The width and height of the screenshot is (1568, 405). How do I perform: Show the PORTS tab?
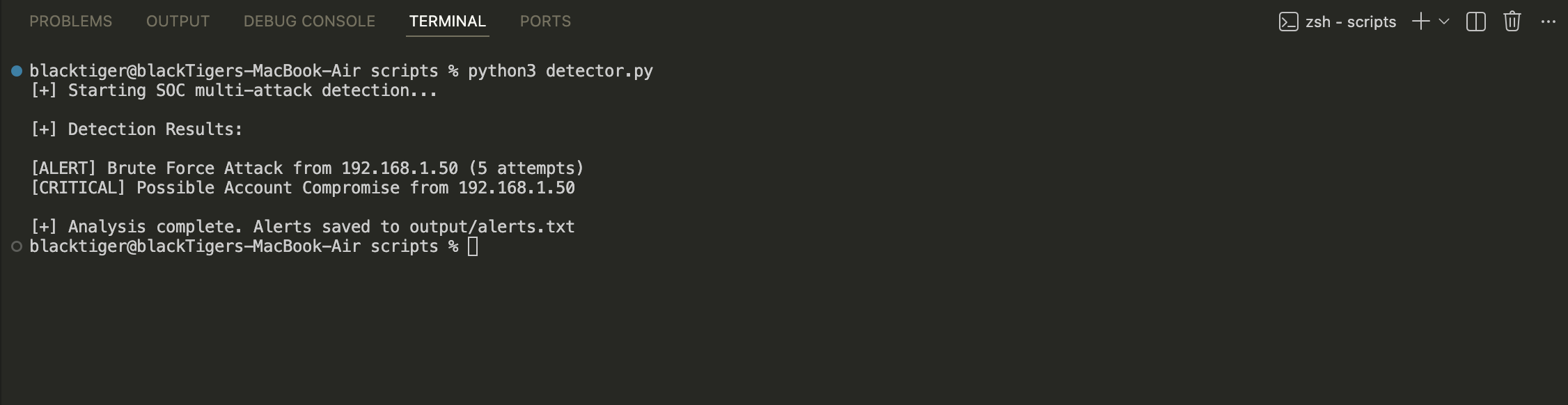point(545,22)
